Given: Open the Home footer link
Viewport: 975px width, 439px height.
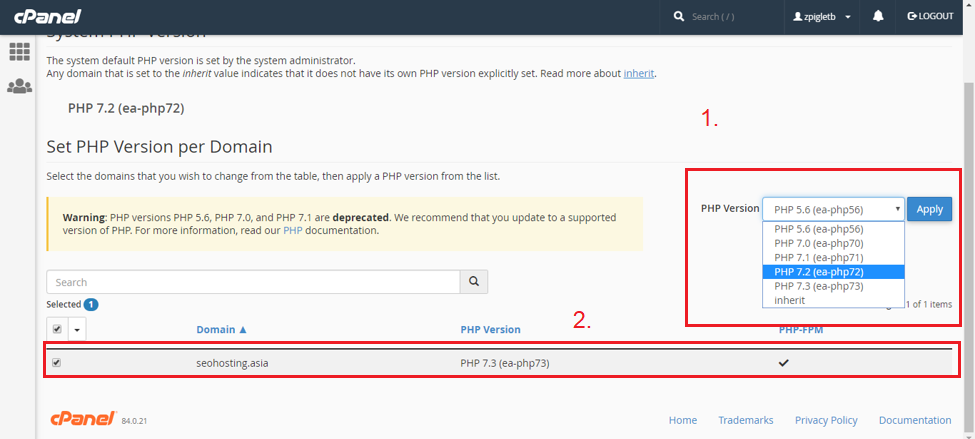Looking at the screenshot, I should point(683,420).
